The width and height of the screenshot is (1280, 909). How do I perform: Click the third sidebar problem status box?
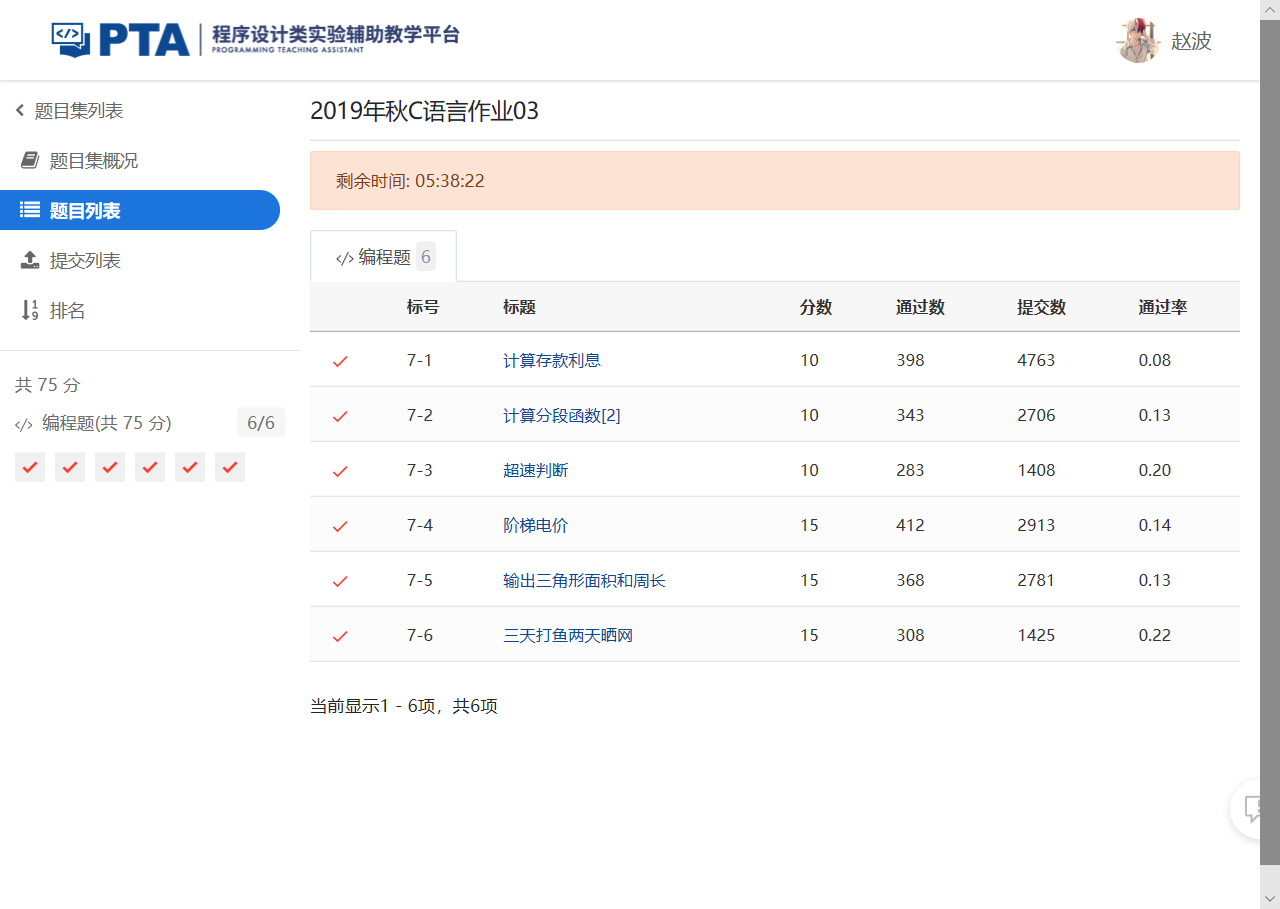click(x=110, y=467)
